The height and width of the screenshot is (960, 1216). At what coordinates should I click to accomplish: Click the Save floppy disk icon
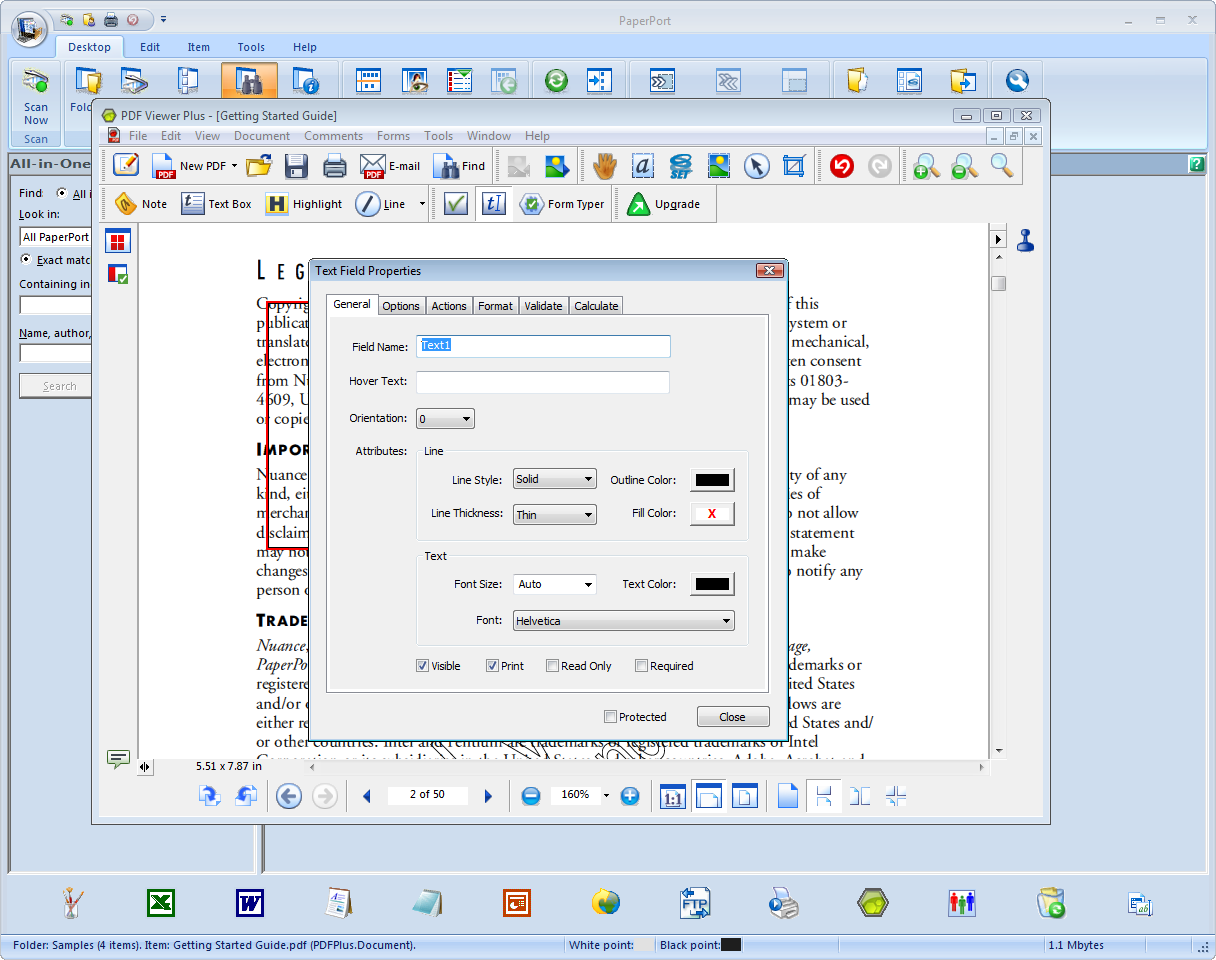point(296,166)
